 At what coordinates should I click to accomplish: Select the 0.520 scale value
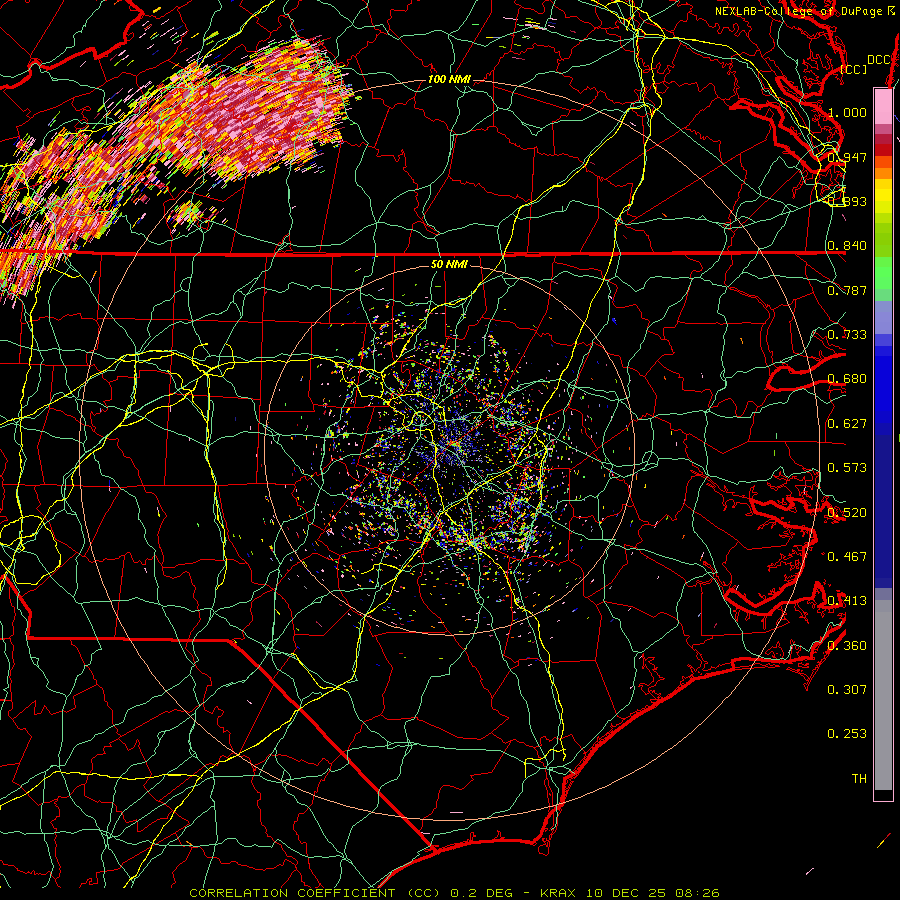tap(847, 512)
